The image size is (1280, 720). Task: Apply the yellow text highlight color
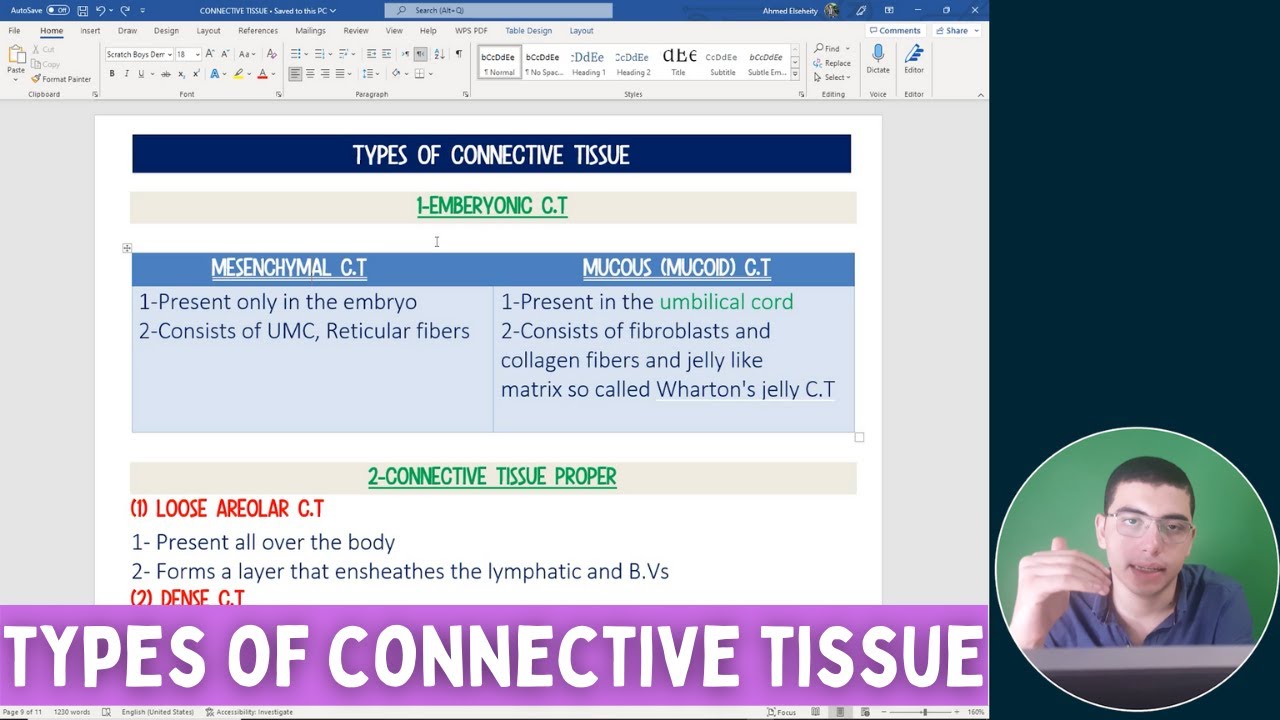click(239, 74)
